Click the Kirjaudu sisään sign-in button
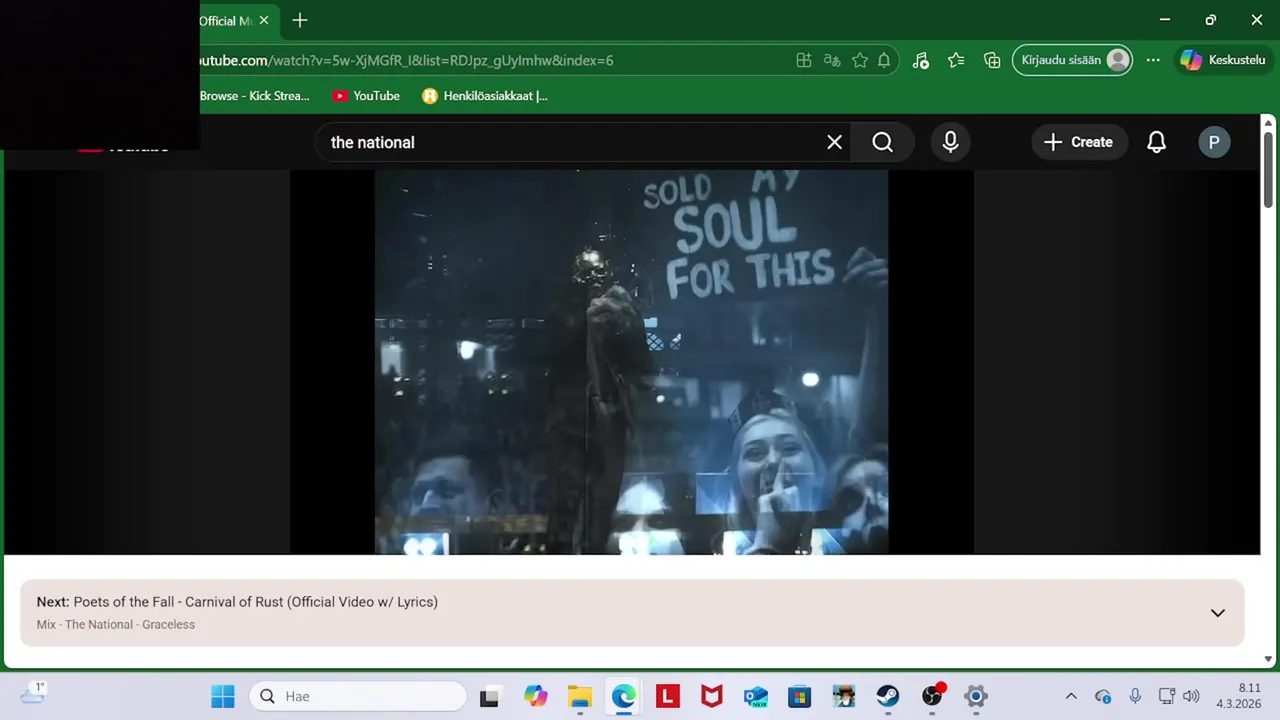Image resolution: width=1280 pixels, height=720 pixels. coord(1072,60)
